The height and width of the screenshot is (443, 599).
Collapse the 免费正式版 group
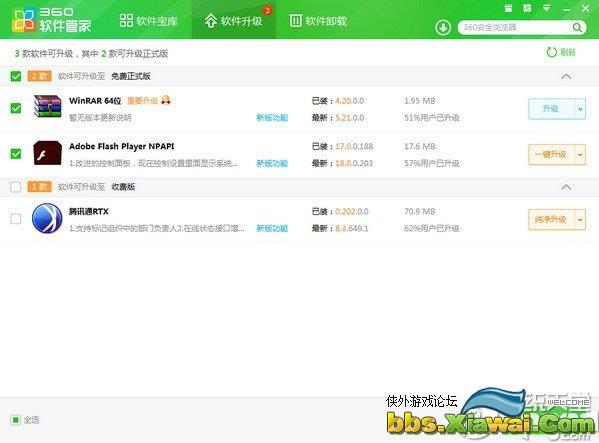click(x=566, y=76)
